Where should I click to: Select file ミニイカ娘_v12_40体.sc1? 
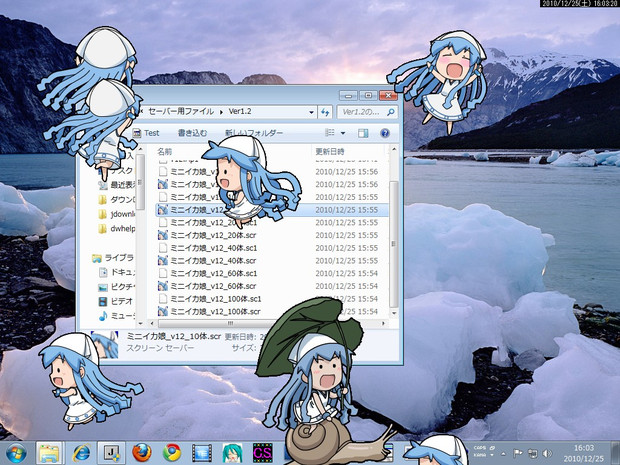click(x=214, y=248)
